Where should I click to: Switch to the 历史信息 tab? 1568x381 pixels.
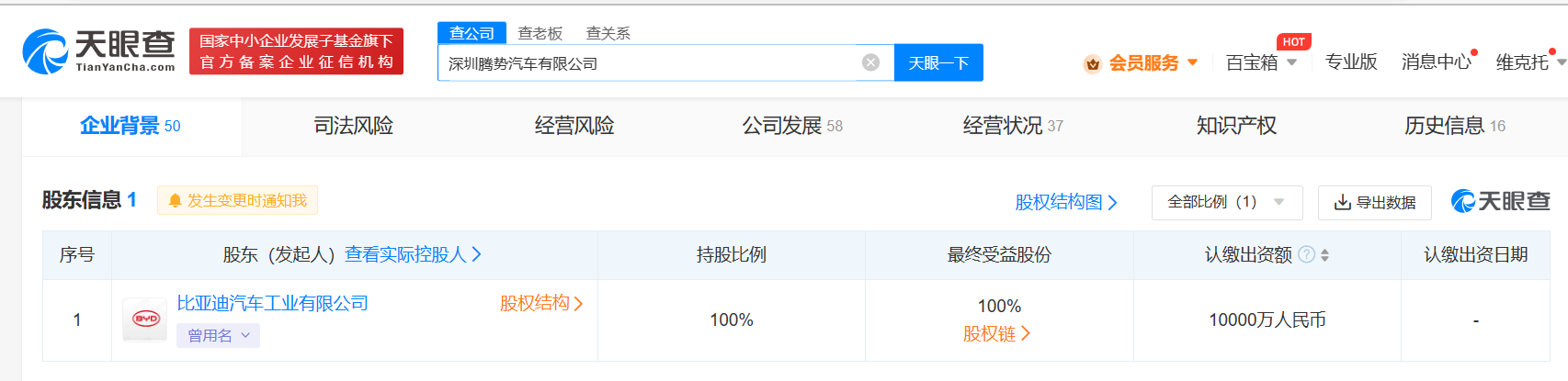coord(1455,126)
